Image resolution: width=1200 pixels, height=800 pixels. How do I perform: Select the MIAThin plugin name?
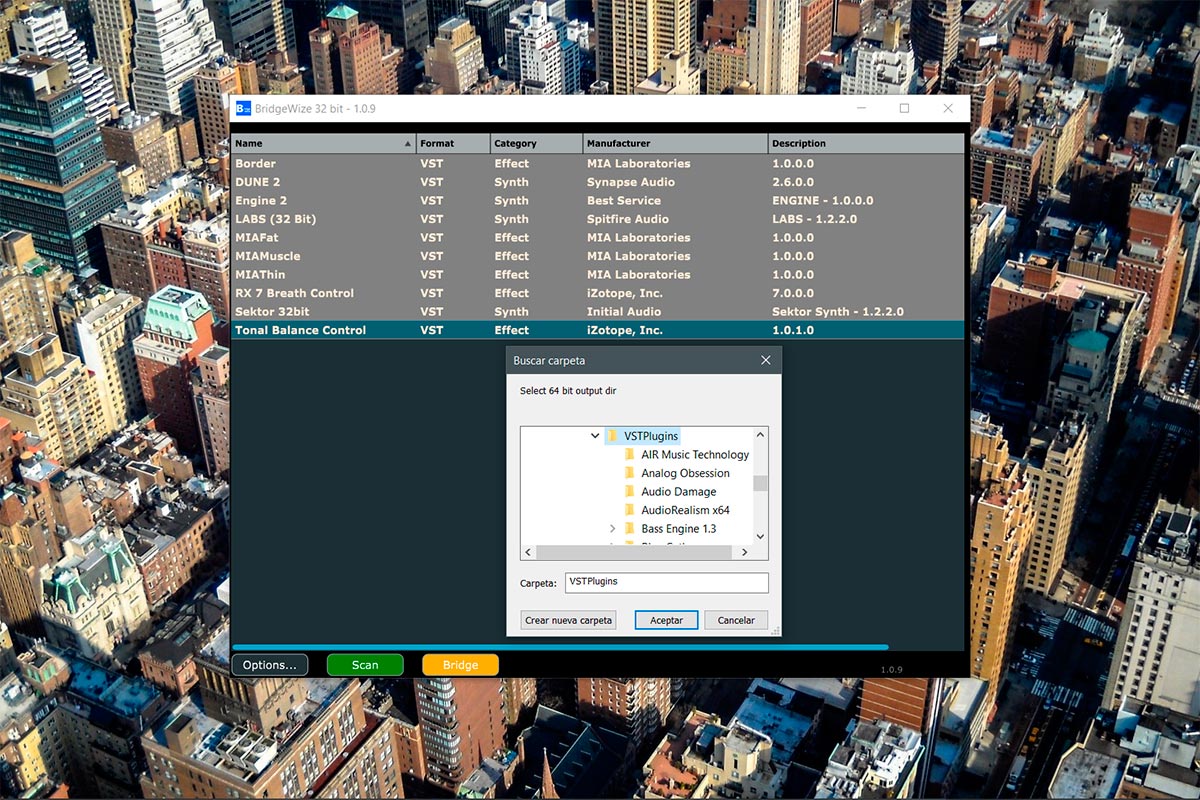point(261,275)
